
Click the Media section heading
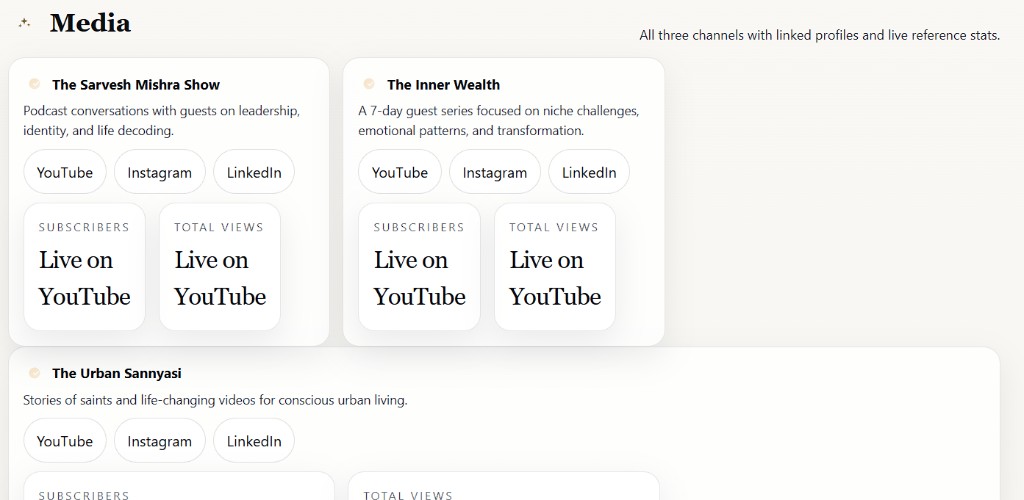[90, 23]
